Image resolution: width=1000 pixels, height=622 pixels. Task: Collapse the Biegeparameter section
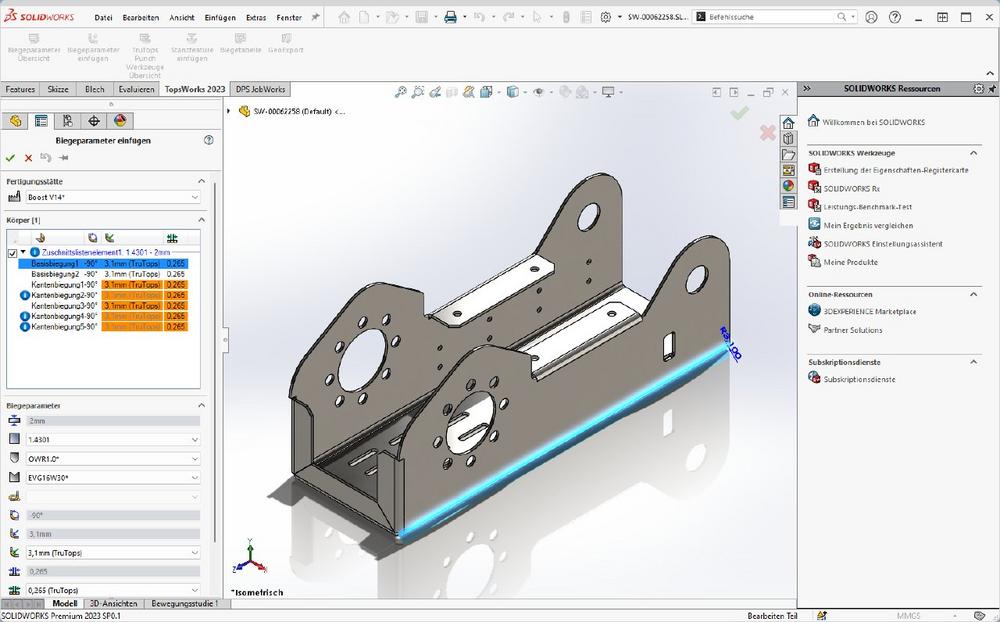pyautogui.click(x=202, y=405)
